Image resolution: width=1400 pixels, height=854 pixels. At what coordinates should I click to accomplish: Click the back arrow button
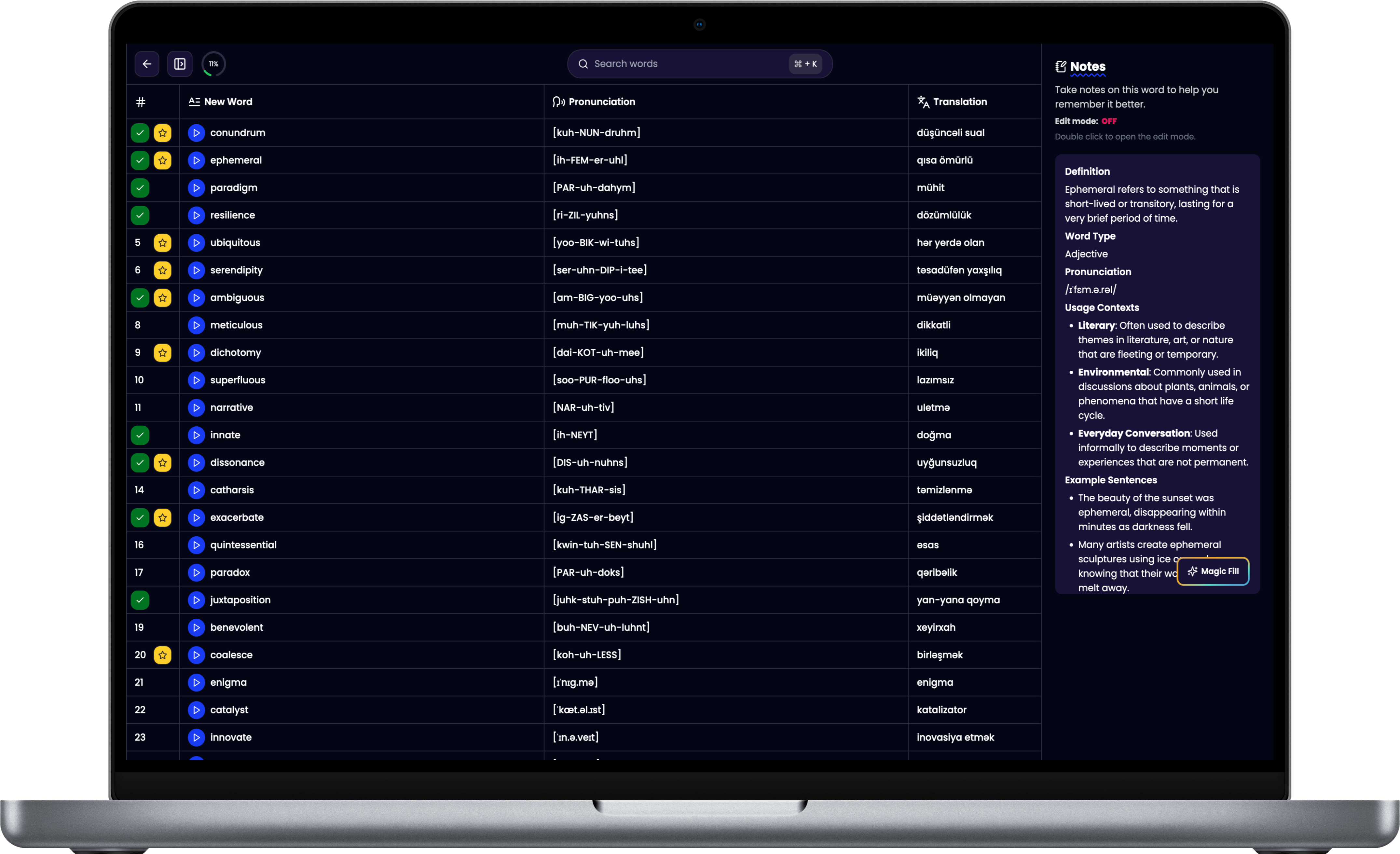click(x=146, y=64)
